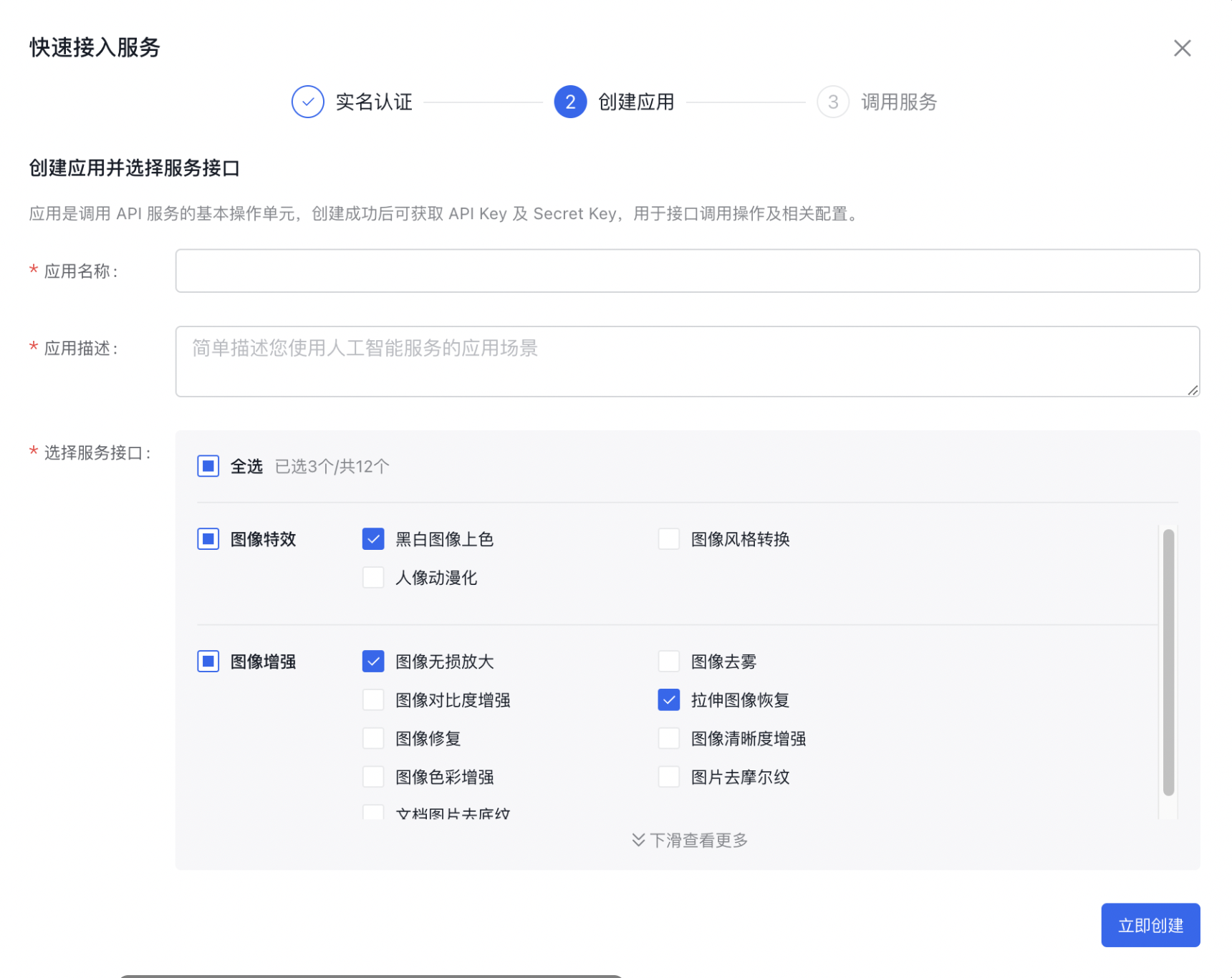
Task: Click the 立即创建 button
Action: [x=1150, y=925]
